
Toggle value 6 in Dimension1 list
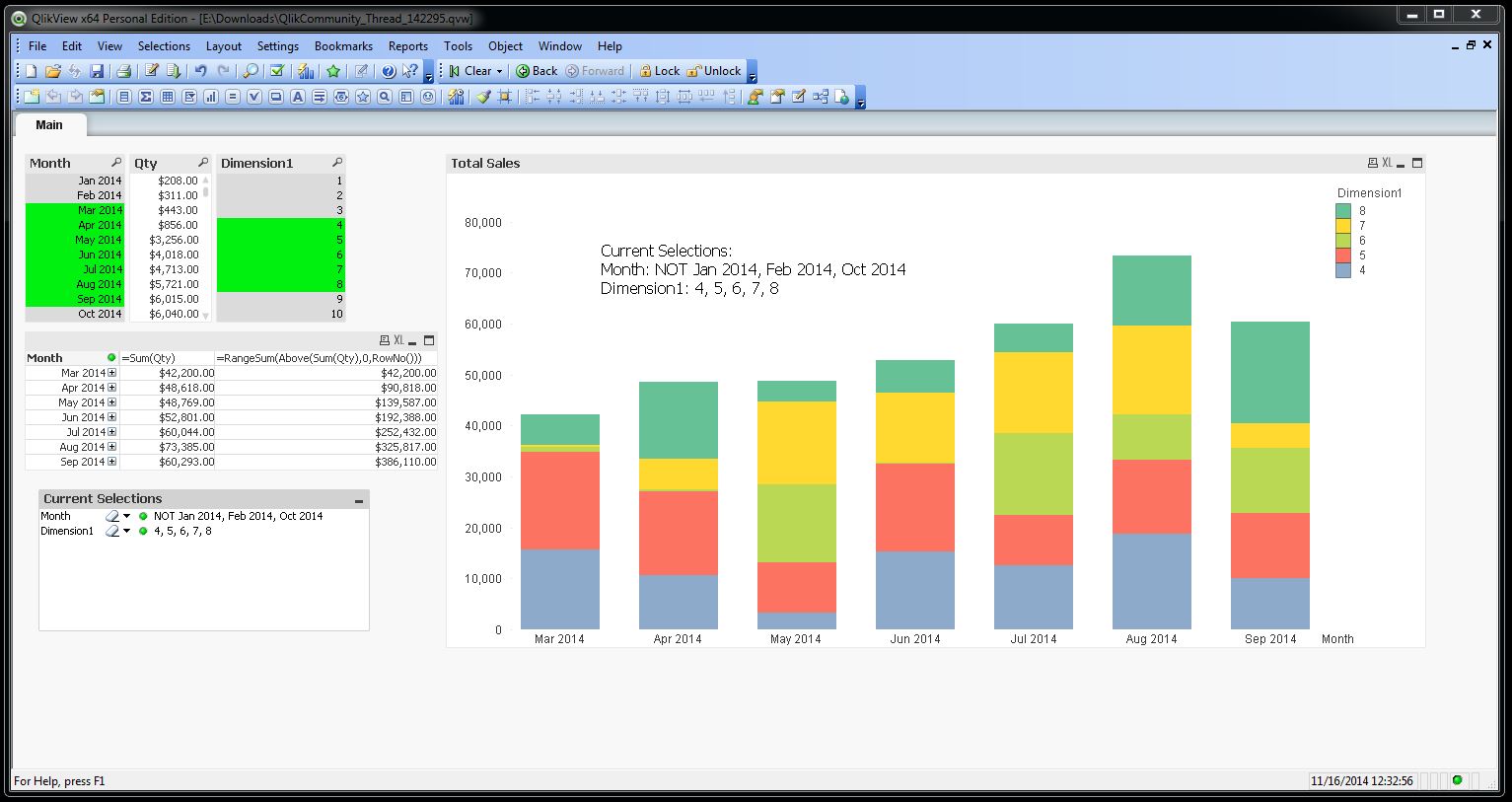pyautogui.click(x=281, y=255)
